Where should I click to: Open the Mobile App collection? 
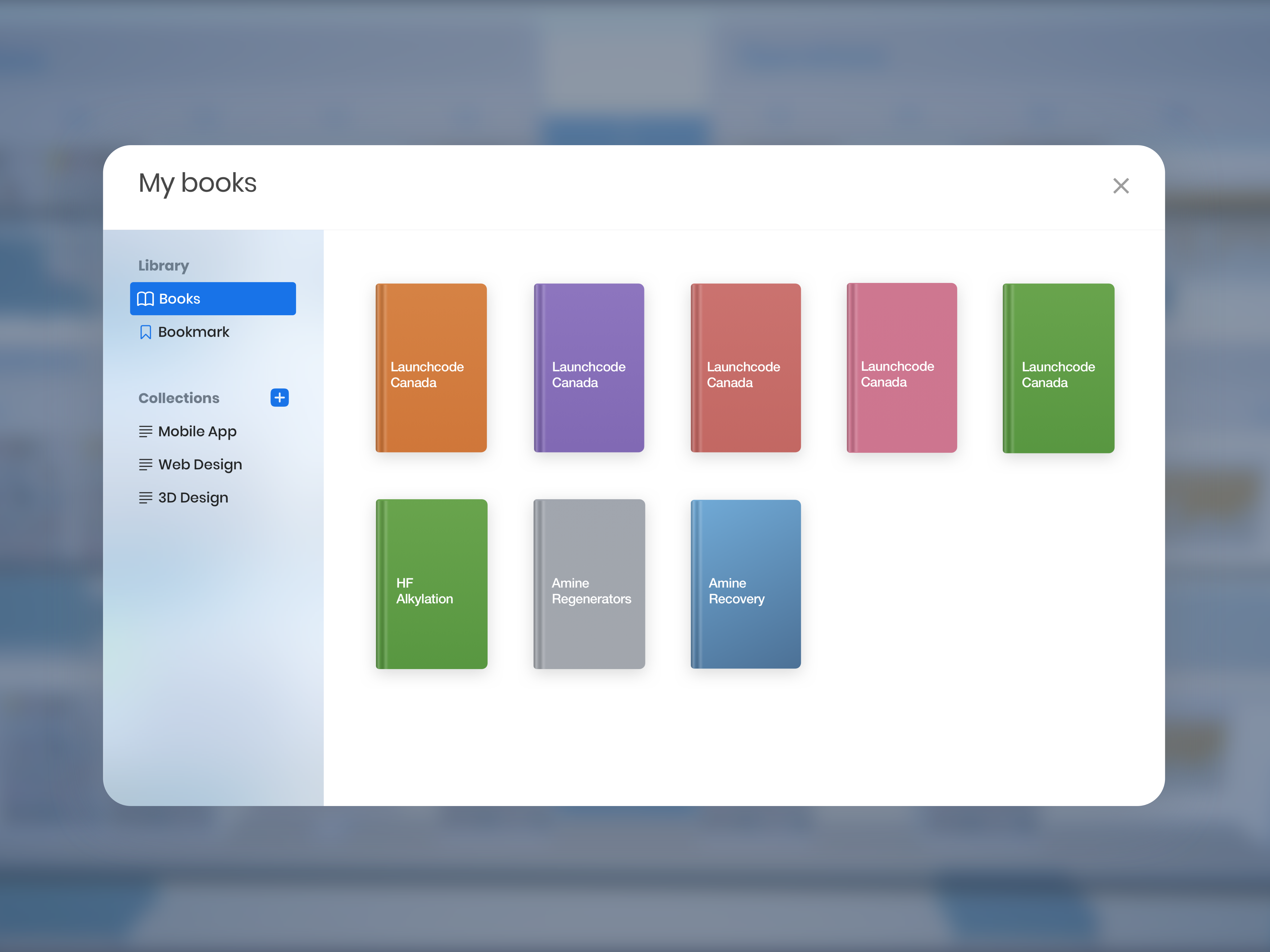pos(197,432)
